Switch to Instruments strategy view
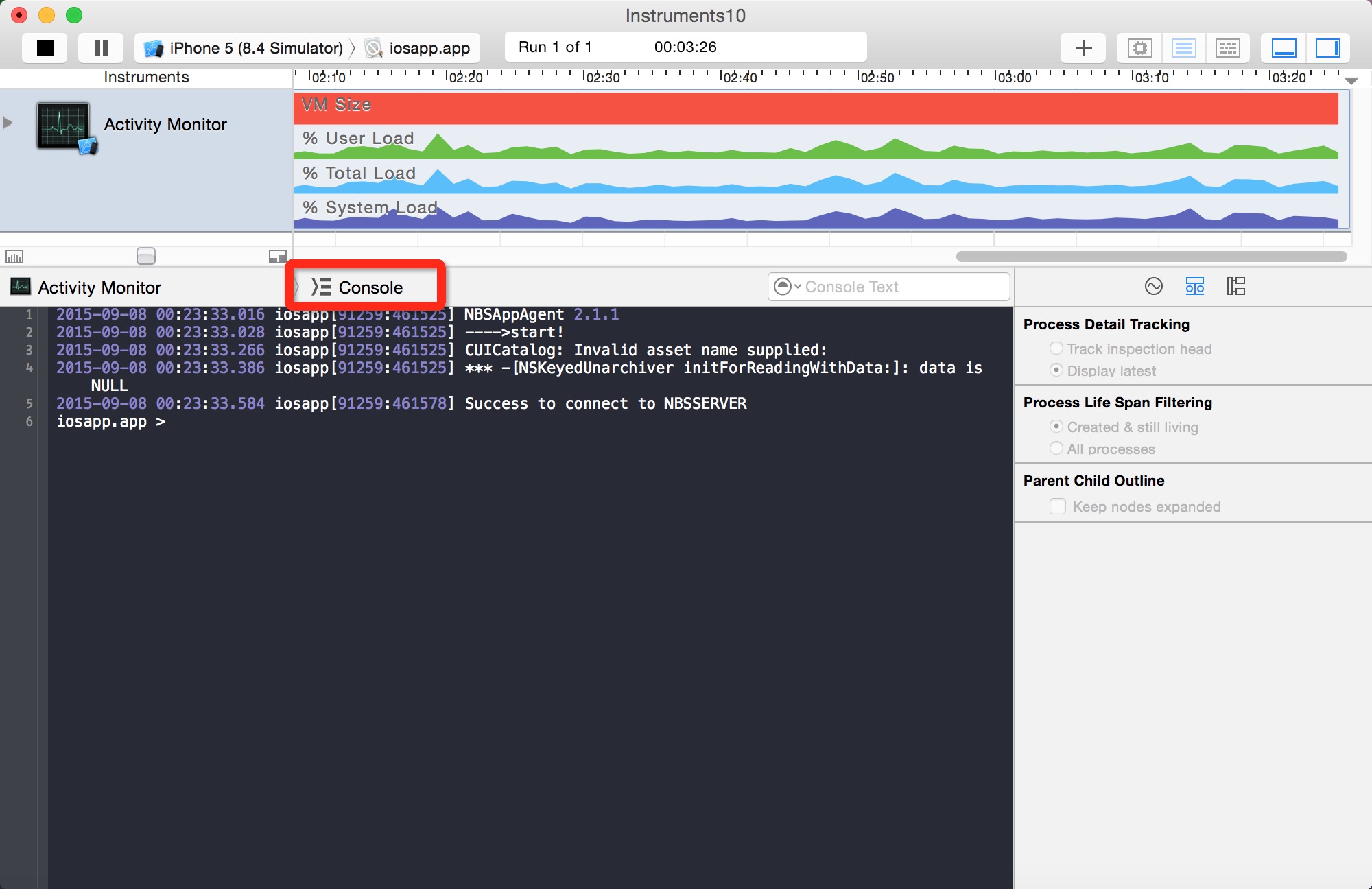Image resolution: width=1372 pixels, height=889 pixels. pos(1183,48)
